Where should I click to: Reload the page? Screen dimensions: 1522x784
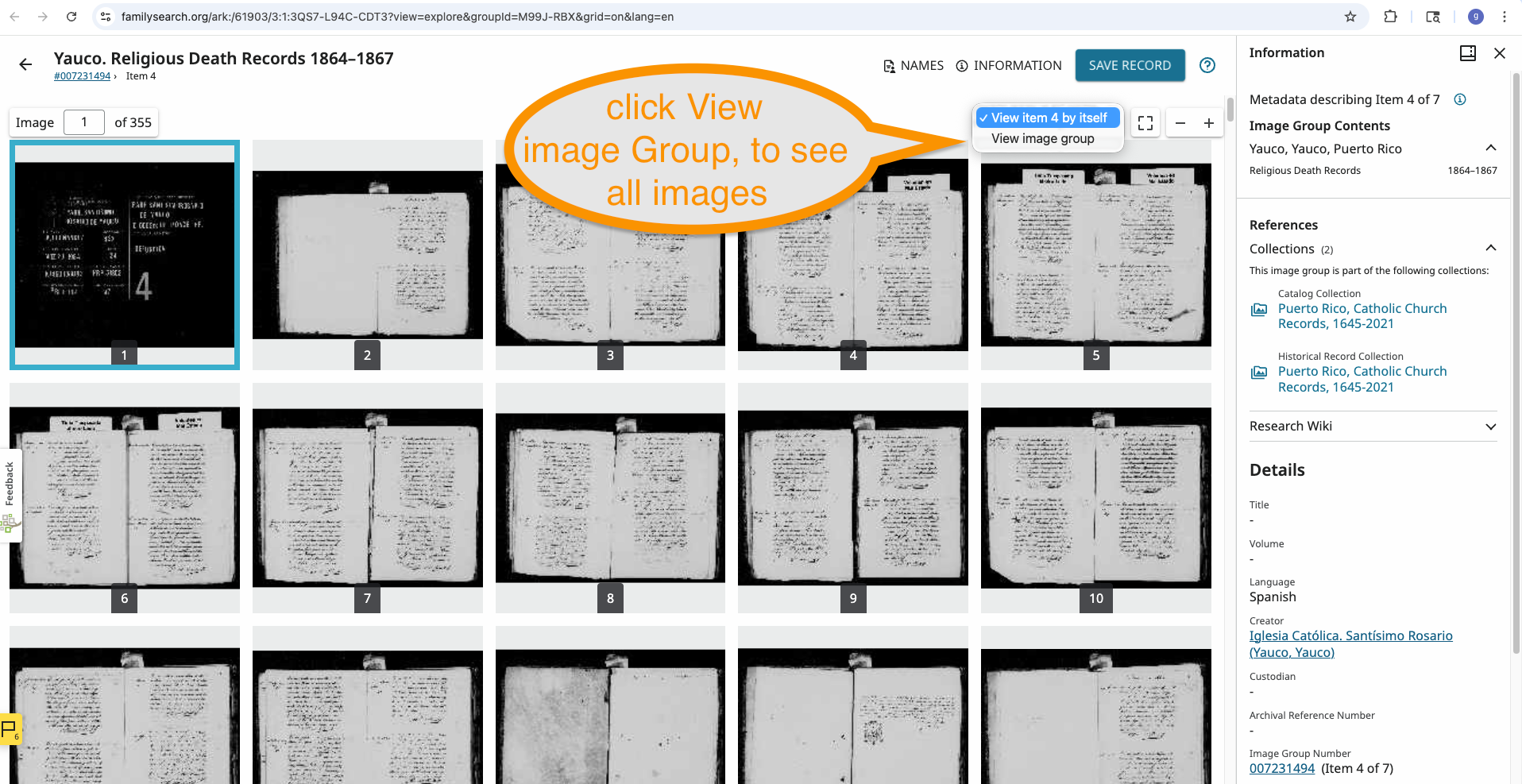coord(71,17)
